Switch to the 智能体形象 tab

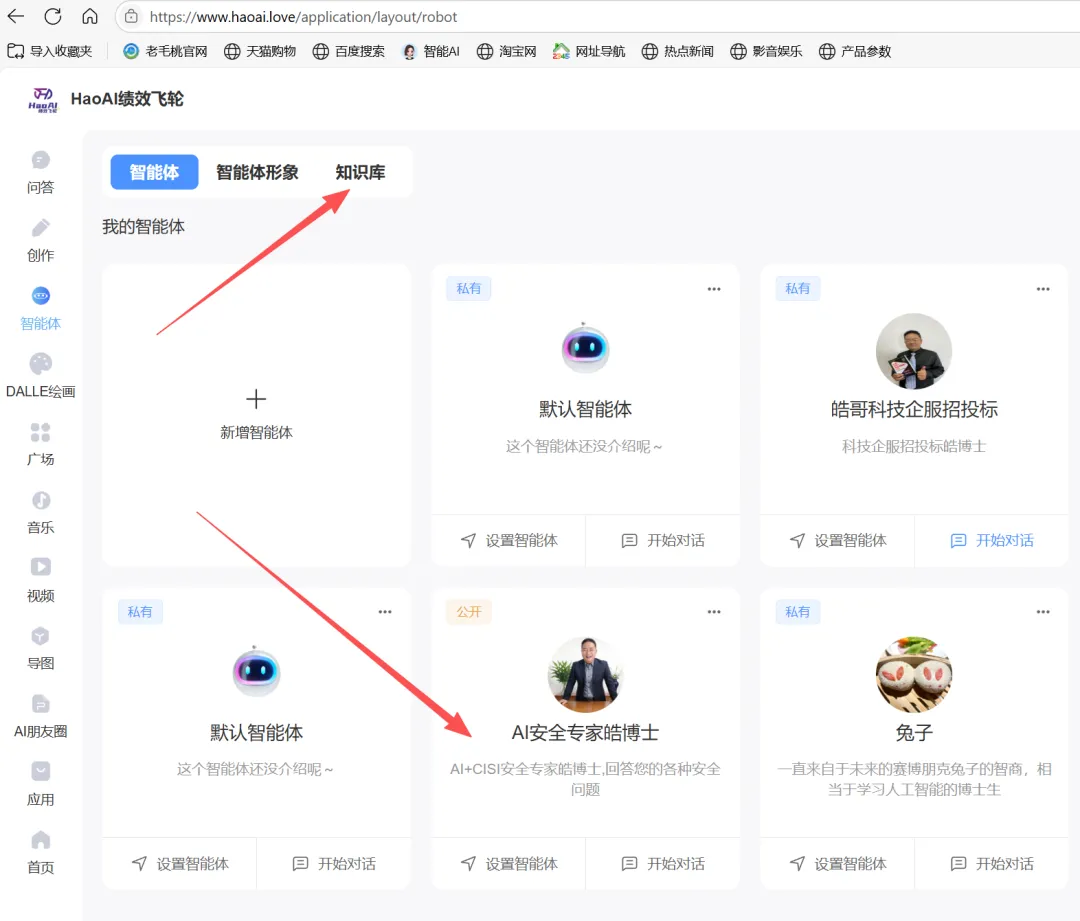coord(257,172)
